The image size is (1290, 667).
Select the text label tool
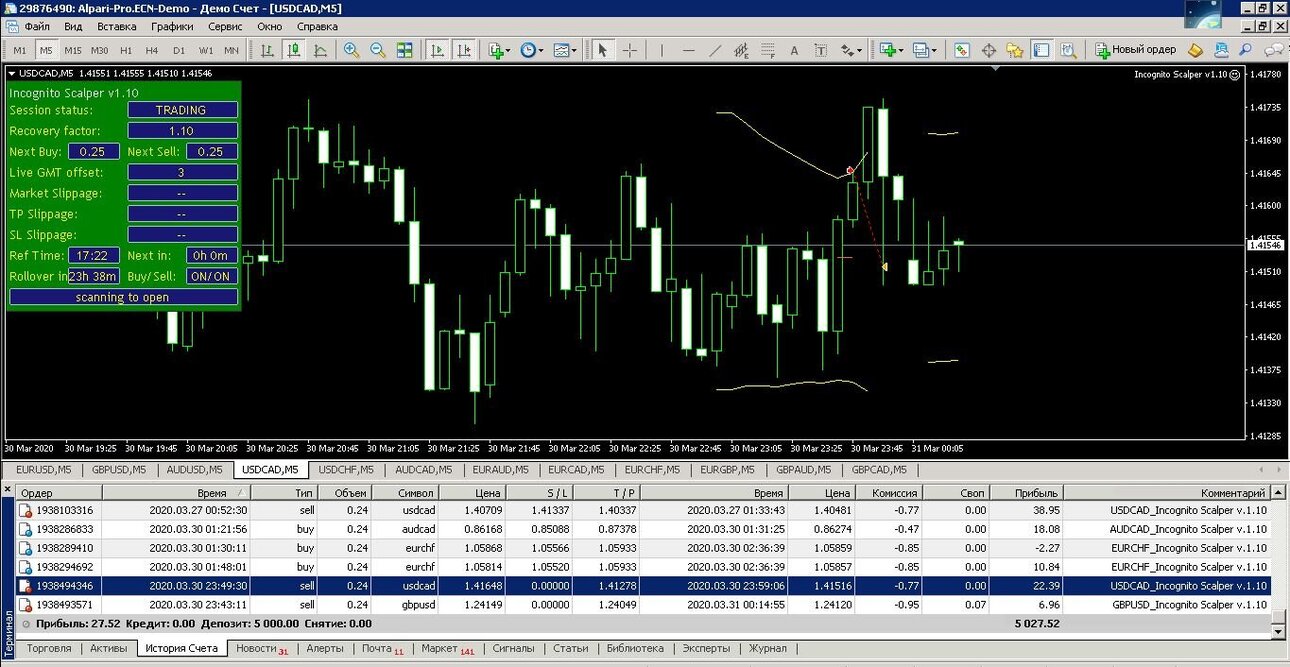tap(821, 50)
